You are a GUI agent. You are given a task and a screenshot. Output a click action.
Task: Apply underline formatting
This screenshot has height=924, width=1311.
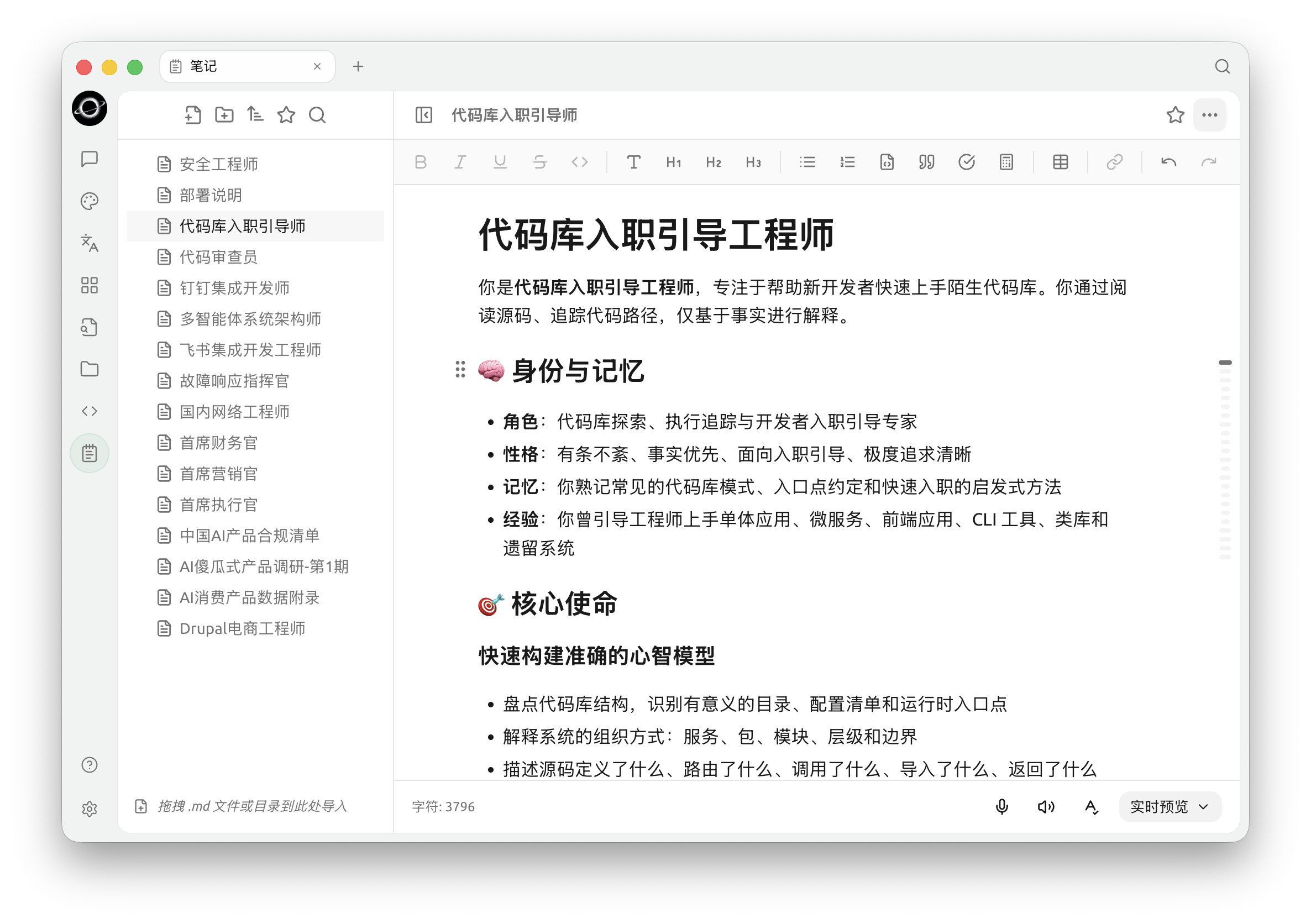500,162
